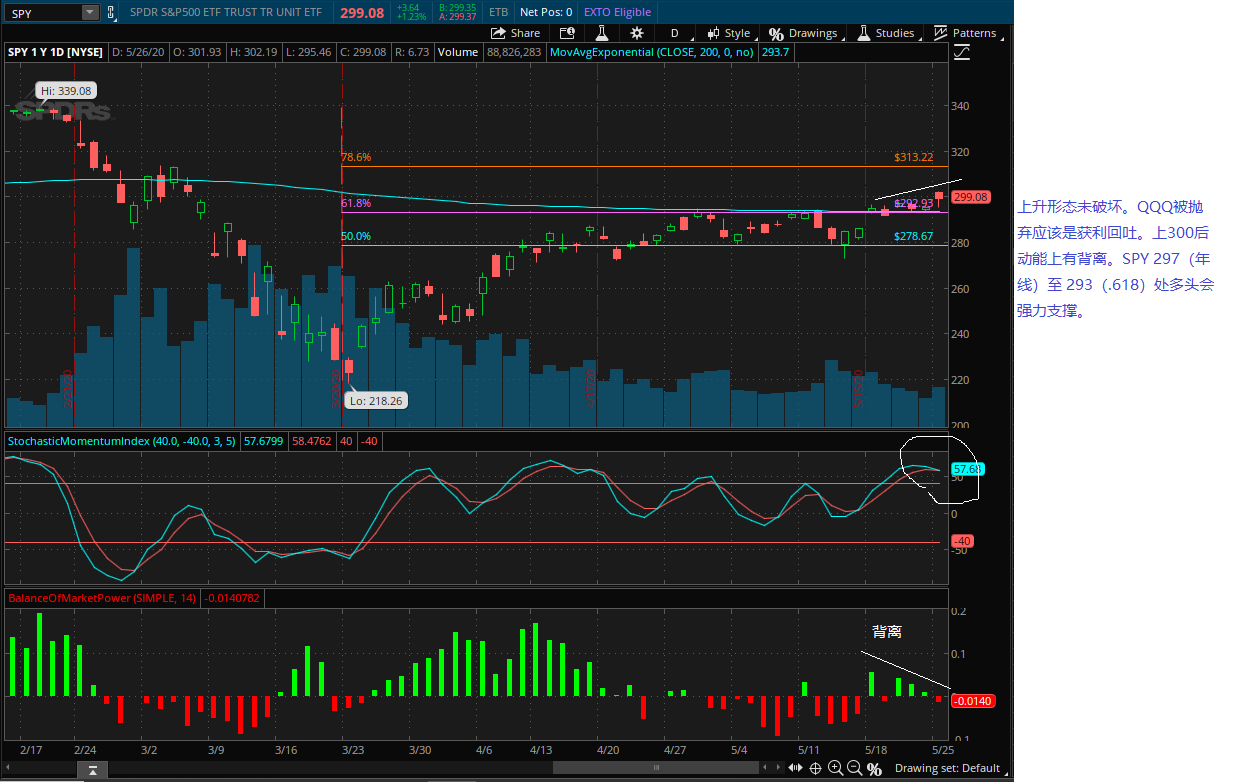
Task: Click the 3/23 date on time axis
Action: pyautogui.click(x=352, y=749)
